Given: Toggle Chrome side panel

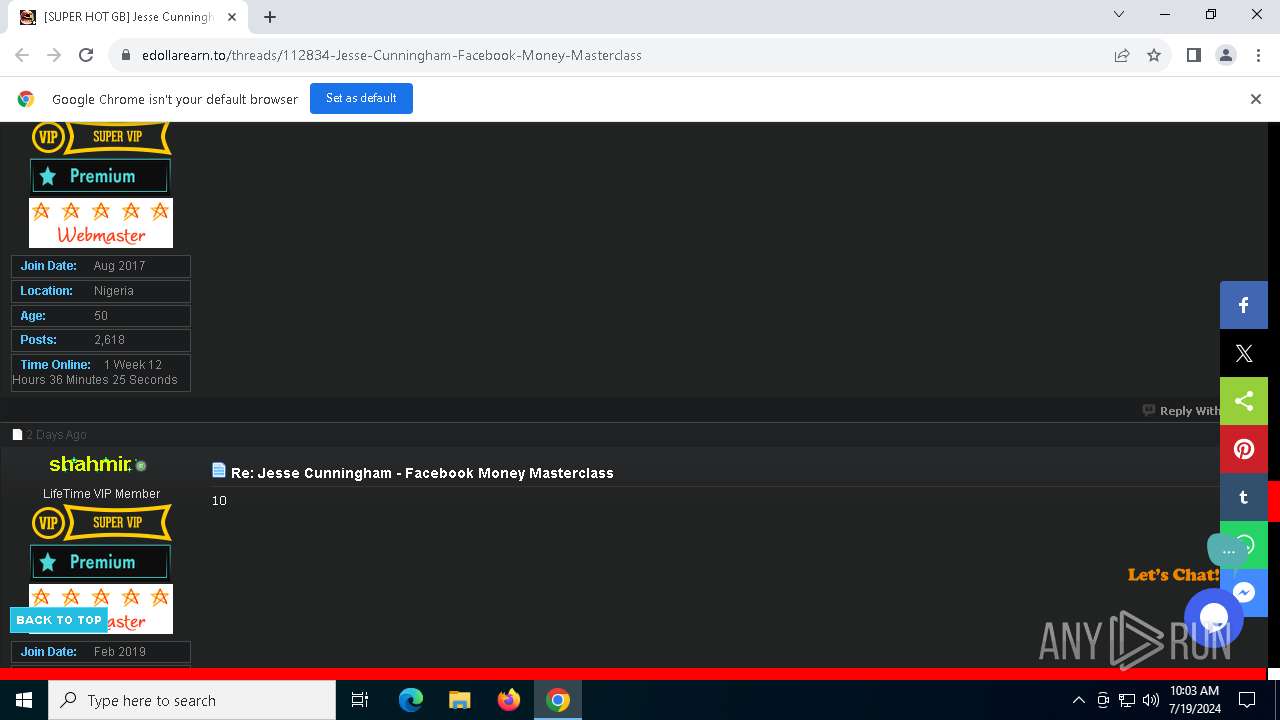Looking at the screenshot, I should pyautogui.click(x=1194, y=55).
